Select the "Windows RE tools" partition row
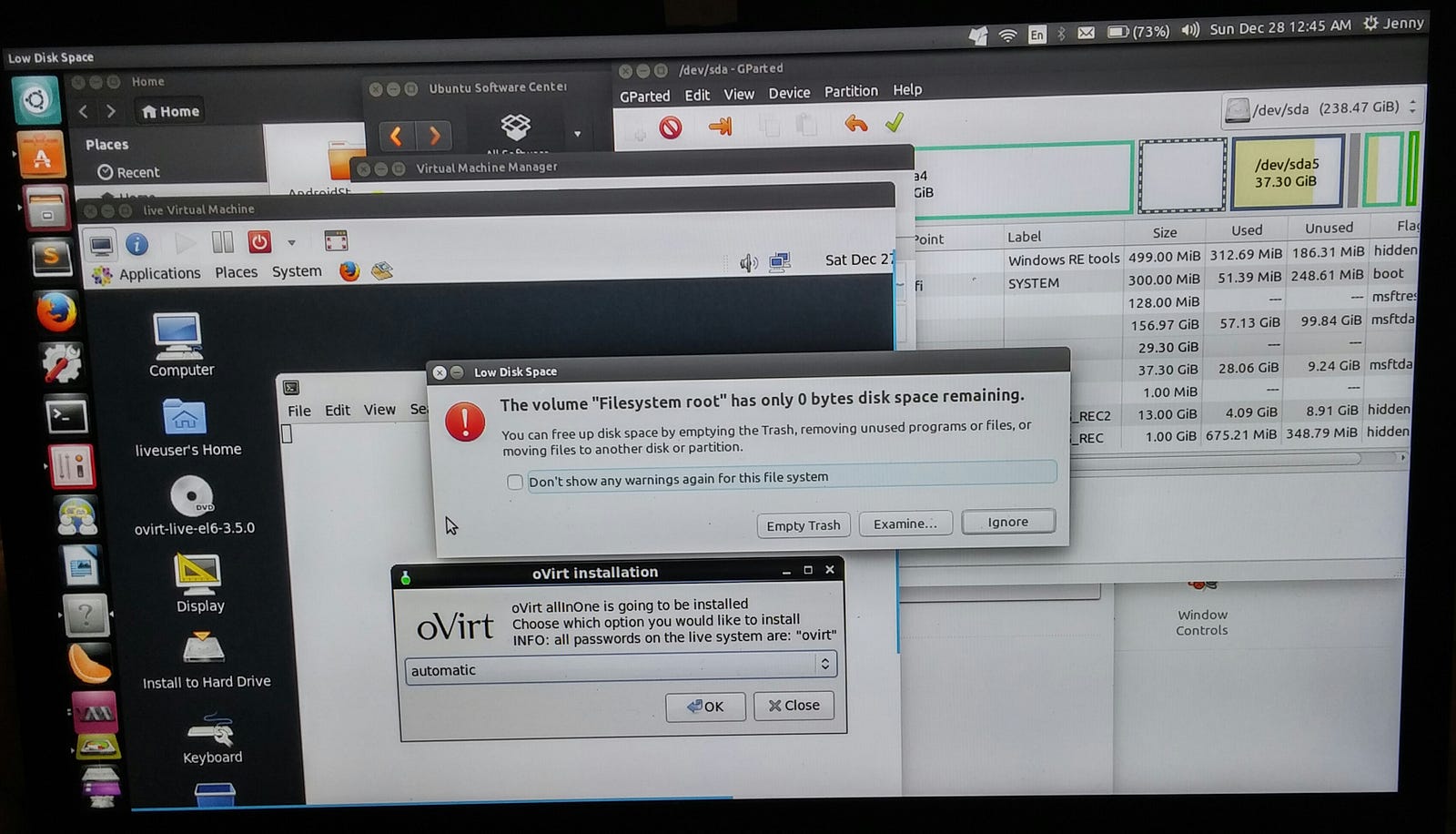The width and height of the screenshot is (1456, 834). 1165,257
